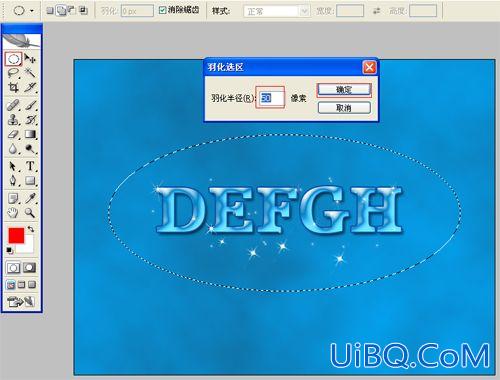500x380 pixels.
Task: Select the Eraser tool
Action: coord(13,134)
